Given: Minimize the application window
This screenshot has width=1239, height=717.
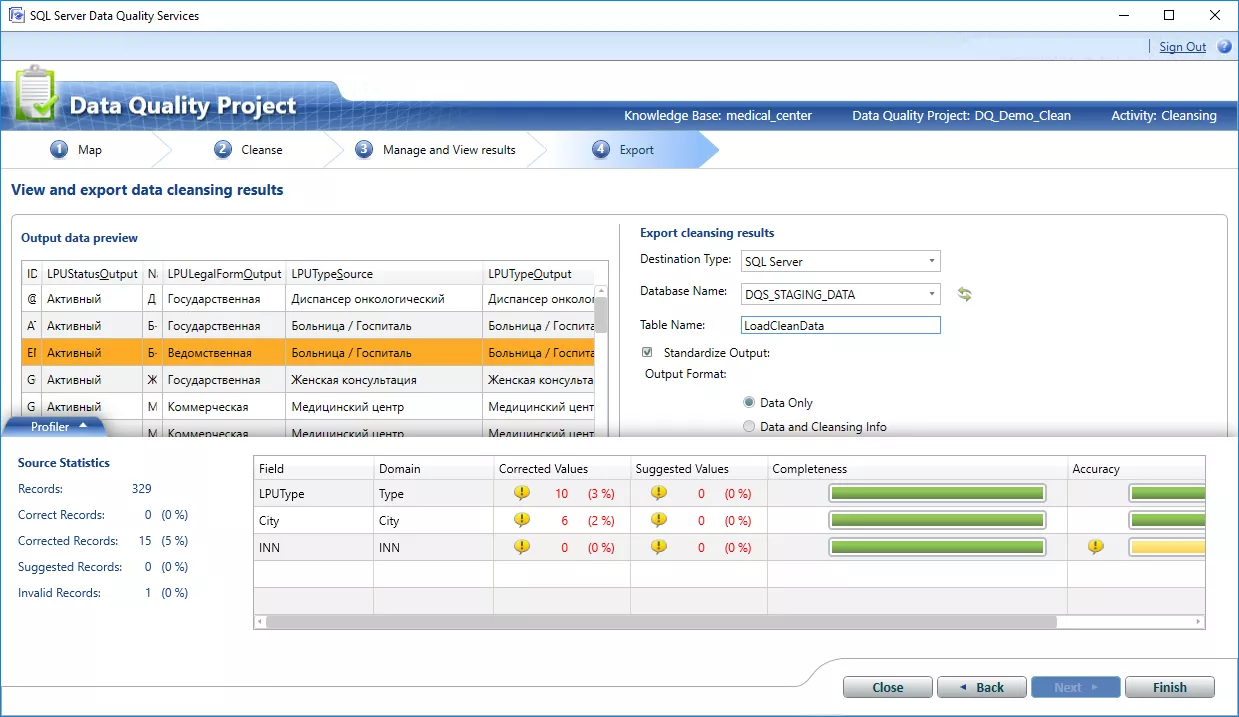Looking at the screenshot, I should (x=1123, y=15).
